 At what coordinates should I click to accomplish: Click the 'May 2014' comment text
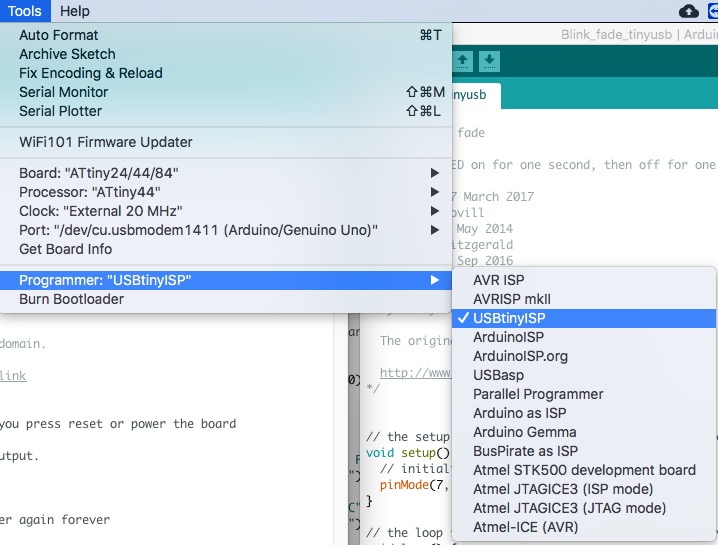tap(484, 229)
